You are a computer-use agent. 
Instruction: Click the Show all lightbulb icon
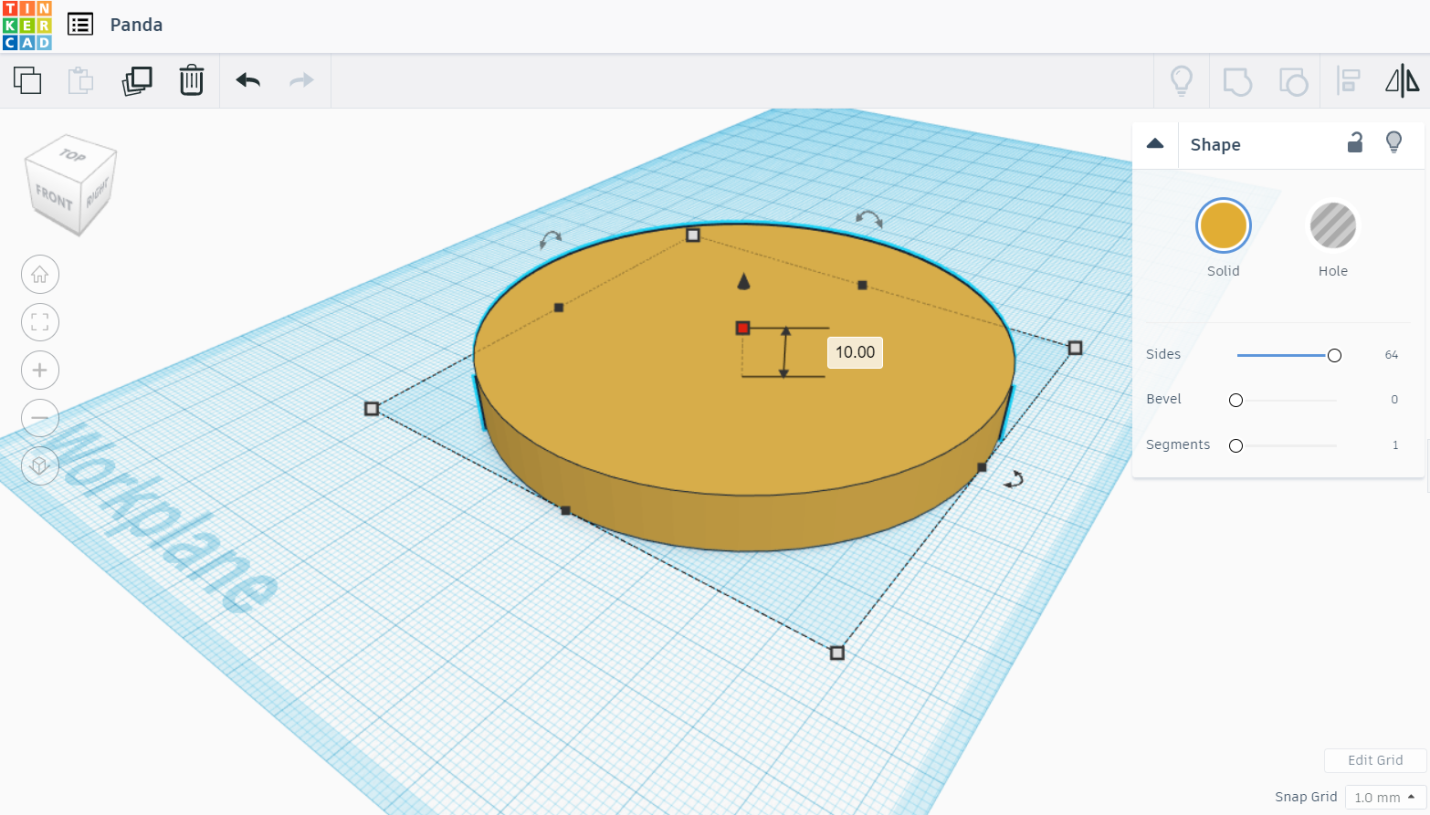point(1182,81)
